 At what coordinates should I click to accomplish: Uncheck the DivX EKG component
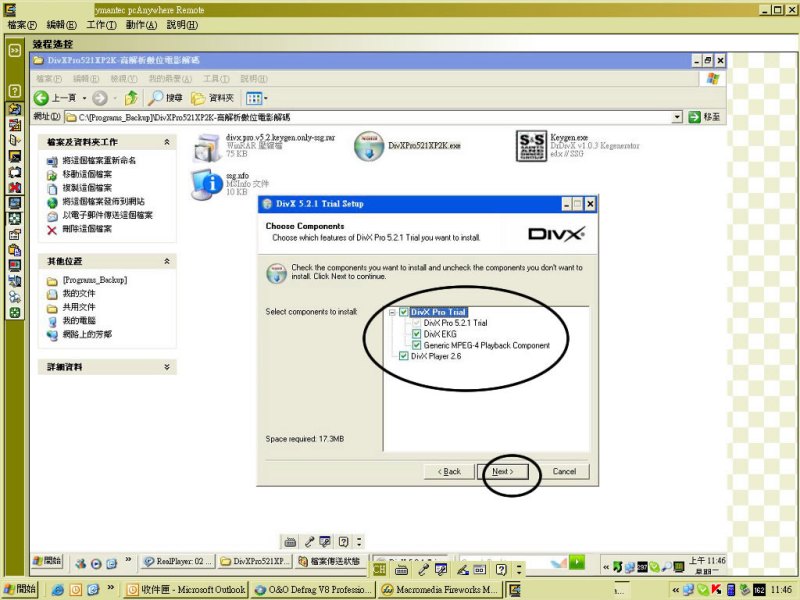coord(416,334)
